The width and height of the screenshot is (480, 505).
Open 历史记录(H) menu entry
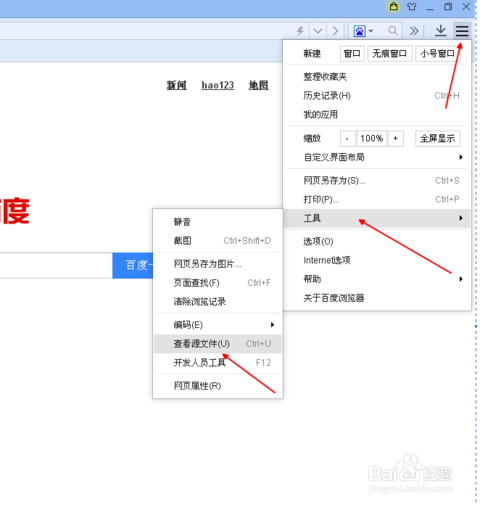[x=377, y=96]
